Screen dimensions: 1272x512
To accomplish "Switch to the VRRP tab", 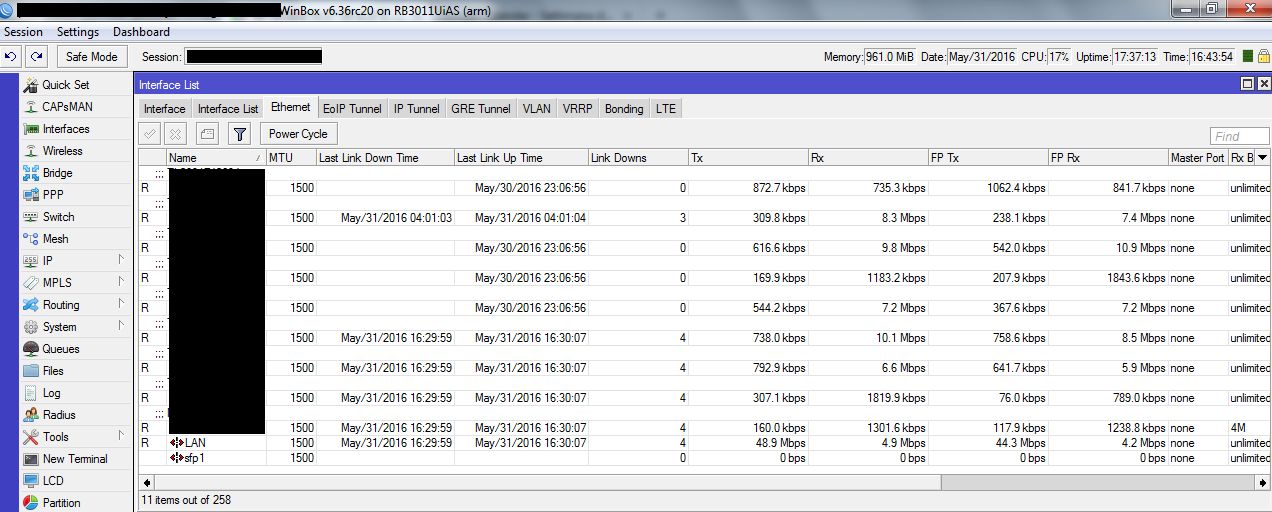I will pyautogui.click(x=577, y=109).
